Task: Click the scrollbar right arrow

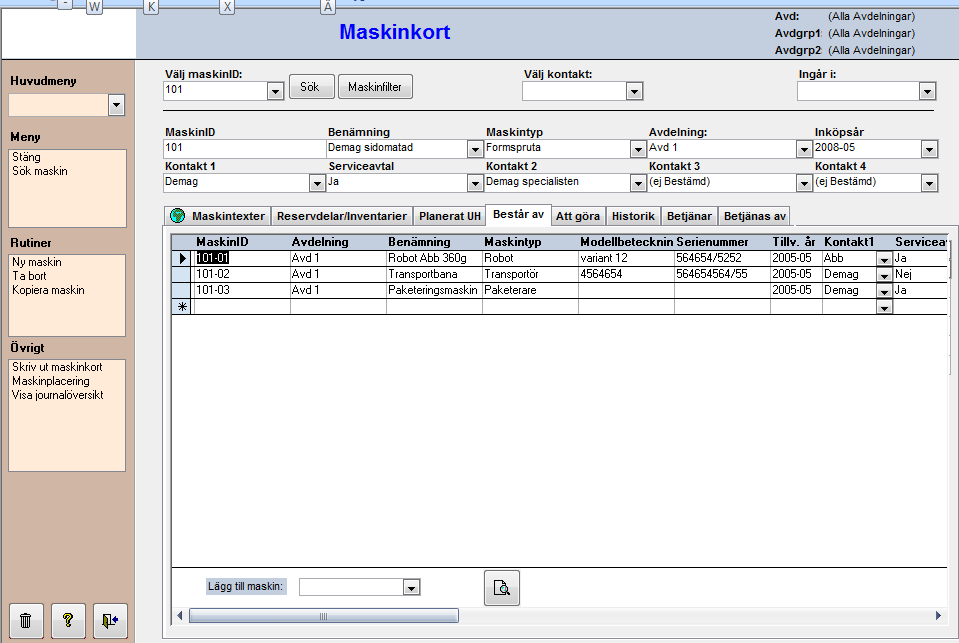Action: 938,615
